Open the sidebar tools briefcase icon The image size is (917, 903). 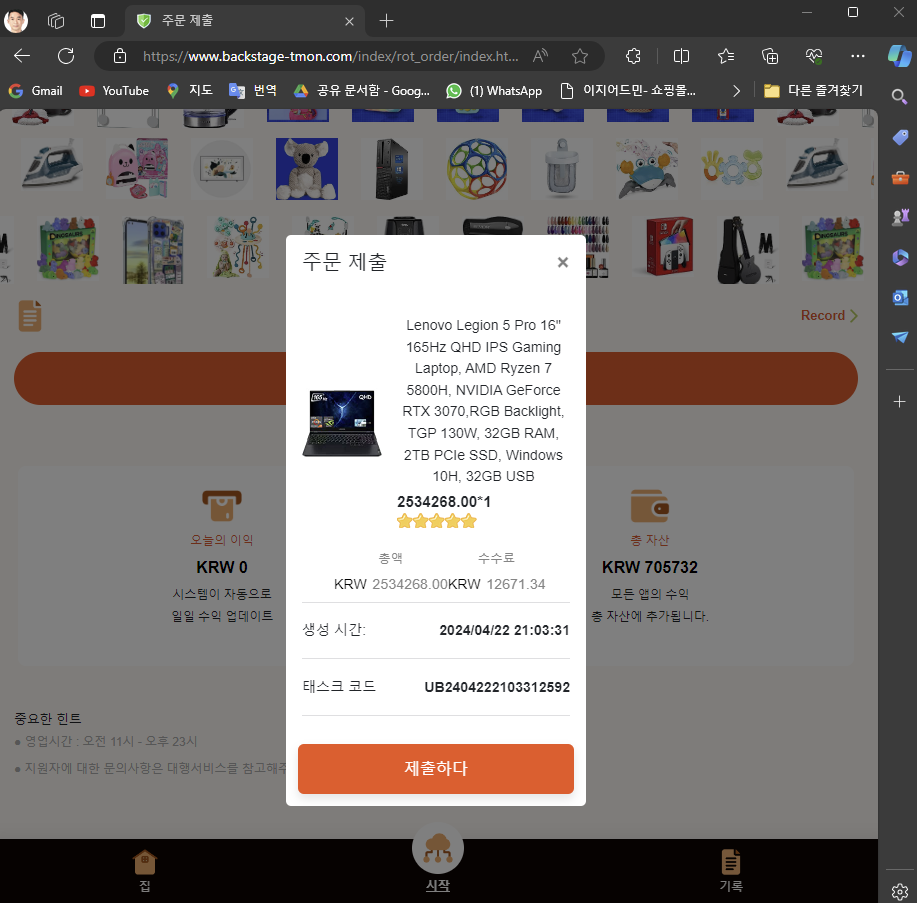click(x=900, y=177)
